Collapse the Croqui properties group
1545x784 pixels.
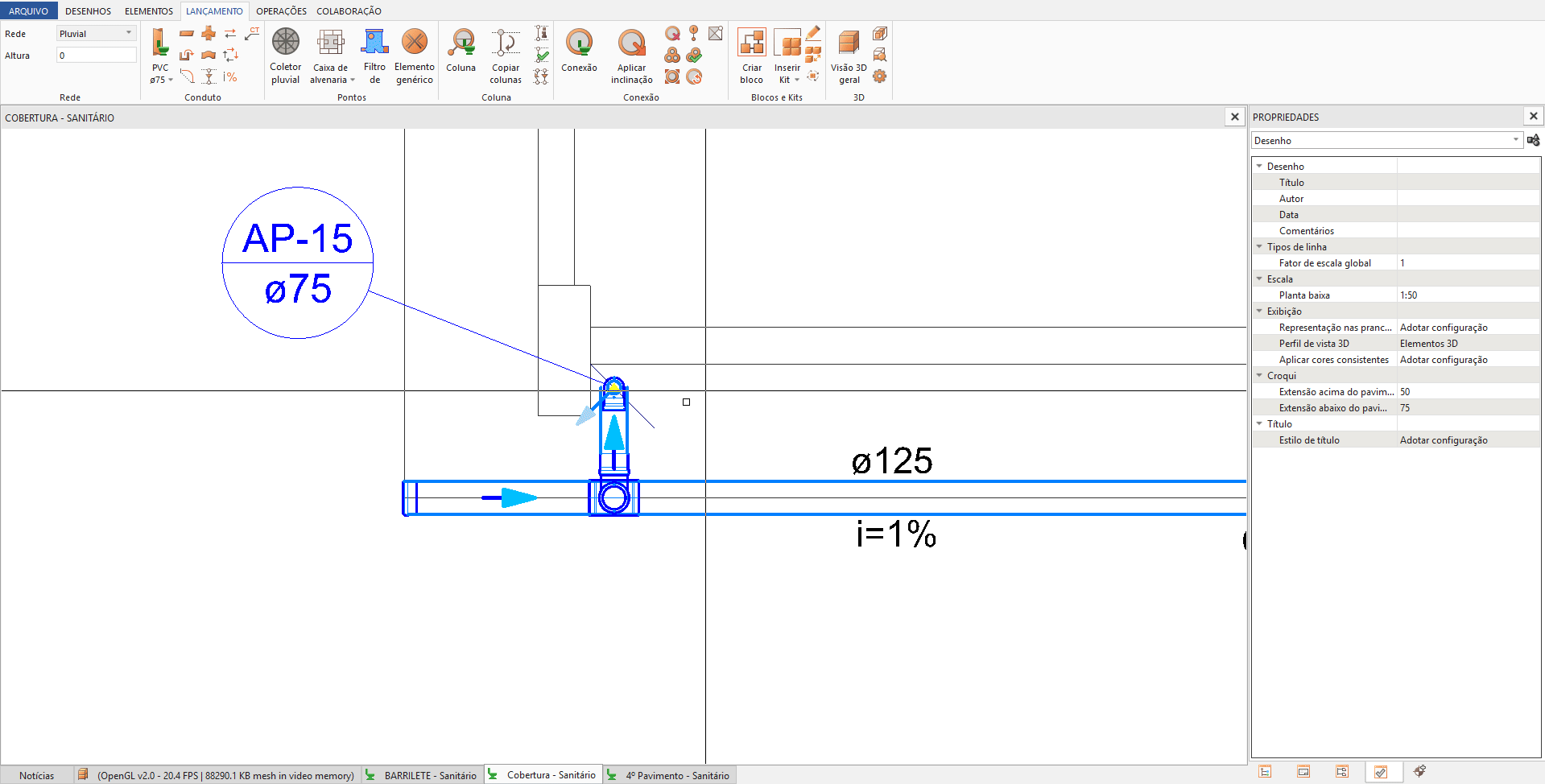(1259, 375)
